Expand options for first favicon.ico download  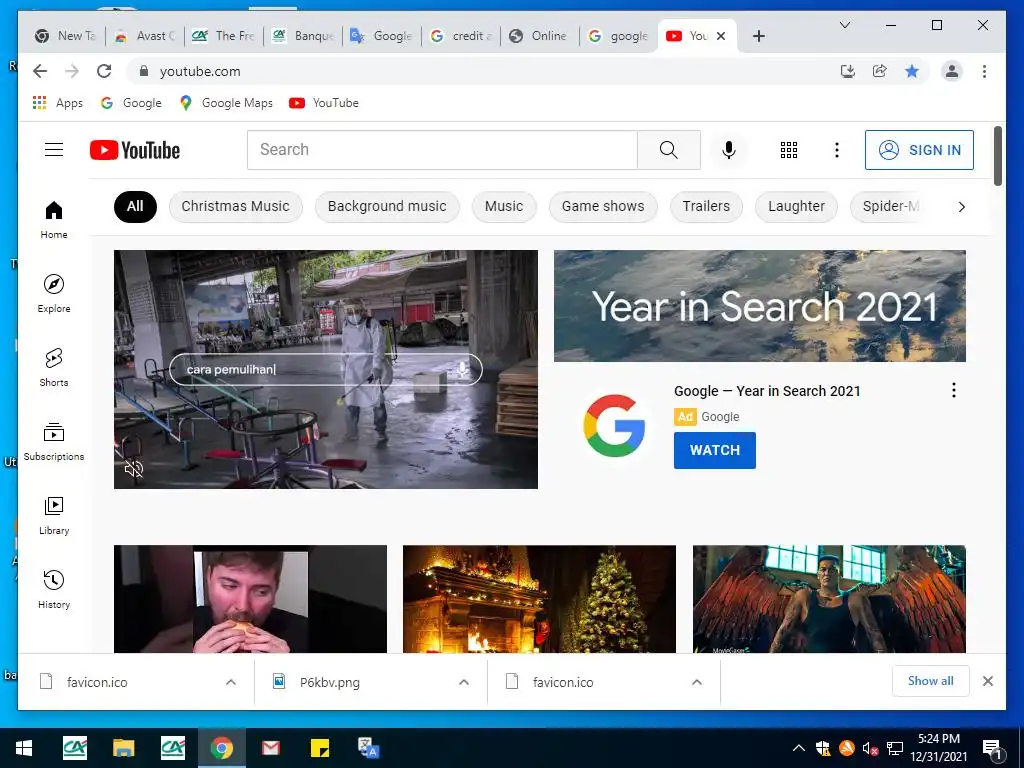click(x=231, y=682)
